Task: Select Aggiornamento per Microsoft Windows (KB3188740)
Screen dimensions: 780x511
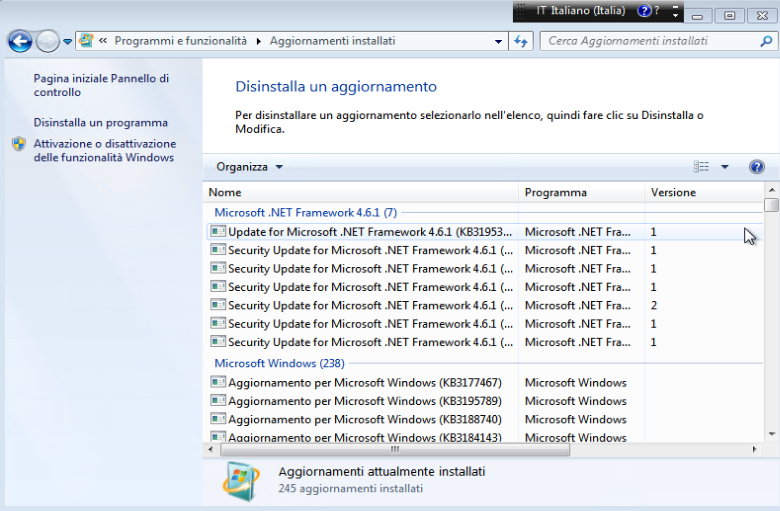Action: click(x=483, y=419)
